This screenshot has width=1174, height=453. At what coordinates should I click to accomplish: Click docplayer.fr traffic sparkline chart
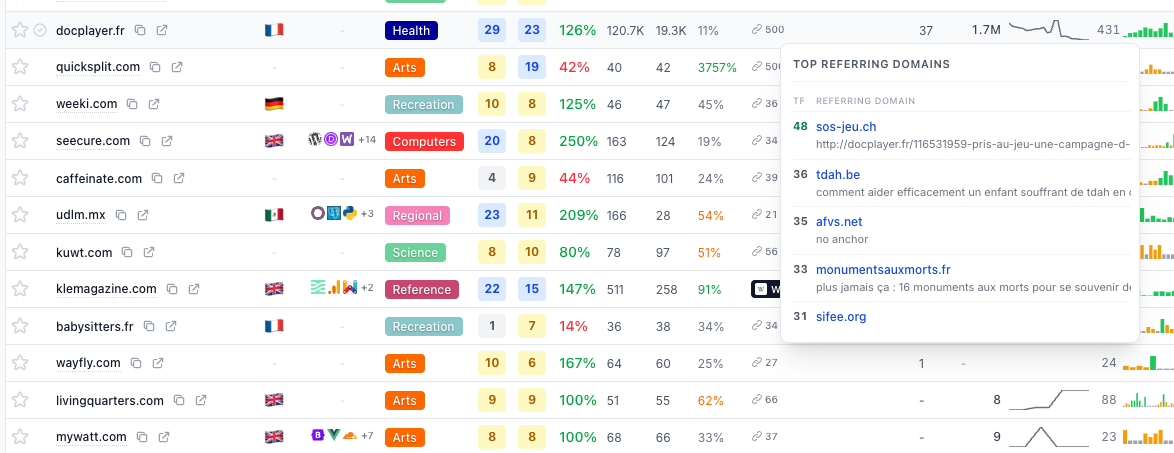tap(1048, 30)
